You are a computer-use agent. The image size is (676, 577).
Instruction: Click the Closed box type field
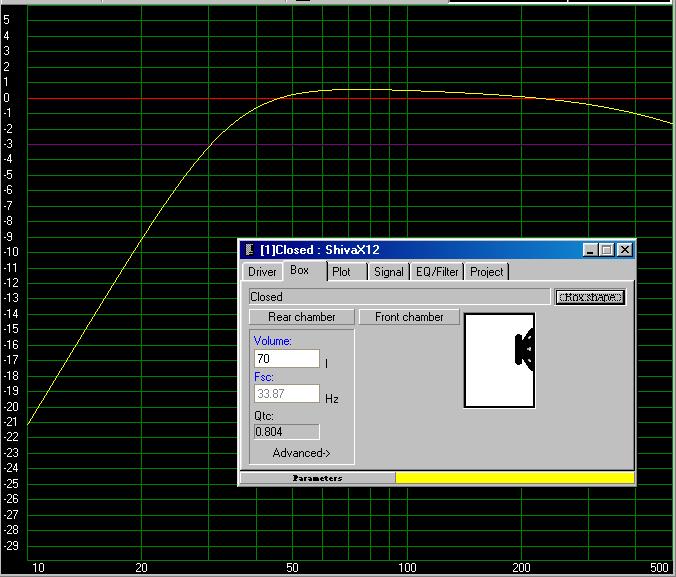399,297
